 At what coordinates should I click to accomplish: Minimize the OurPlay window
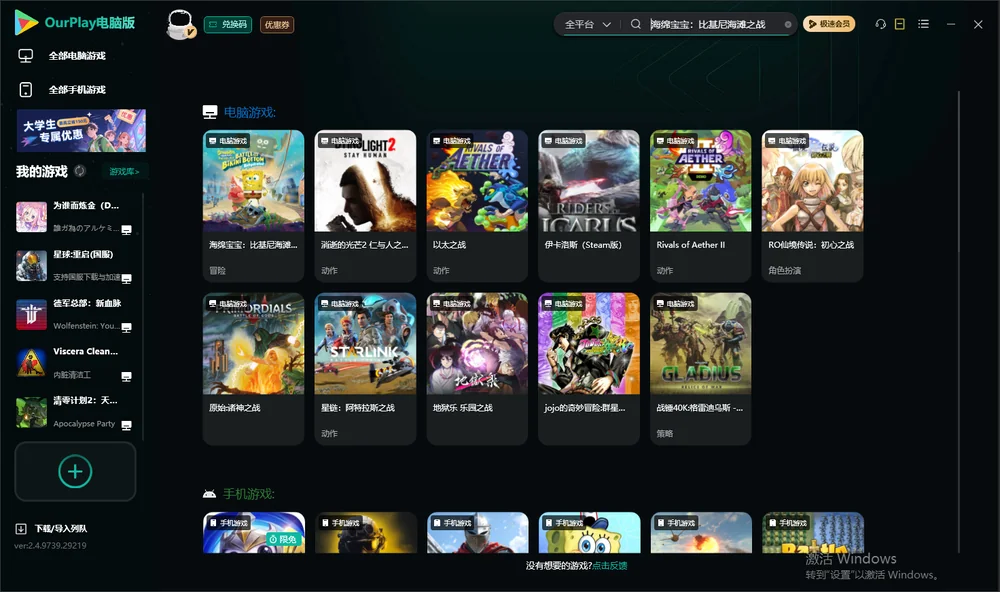tap(951, 24)
